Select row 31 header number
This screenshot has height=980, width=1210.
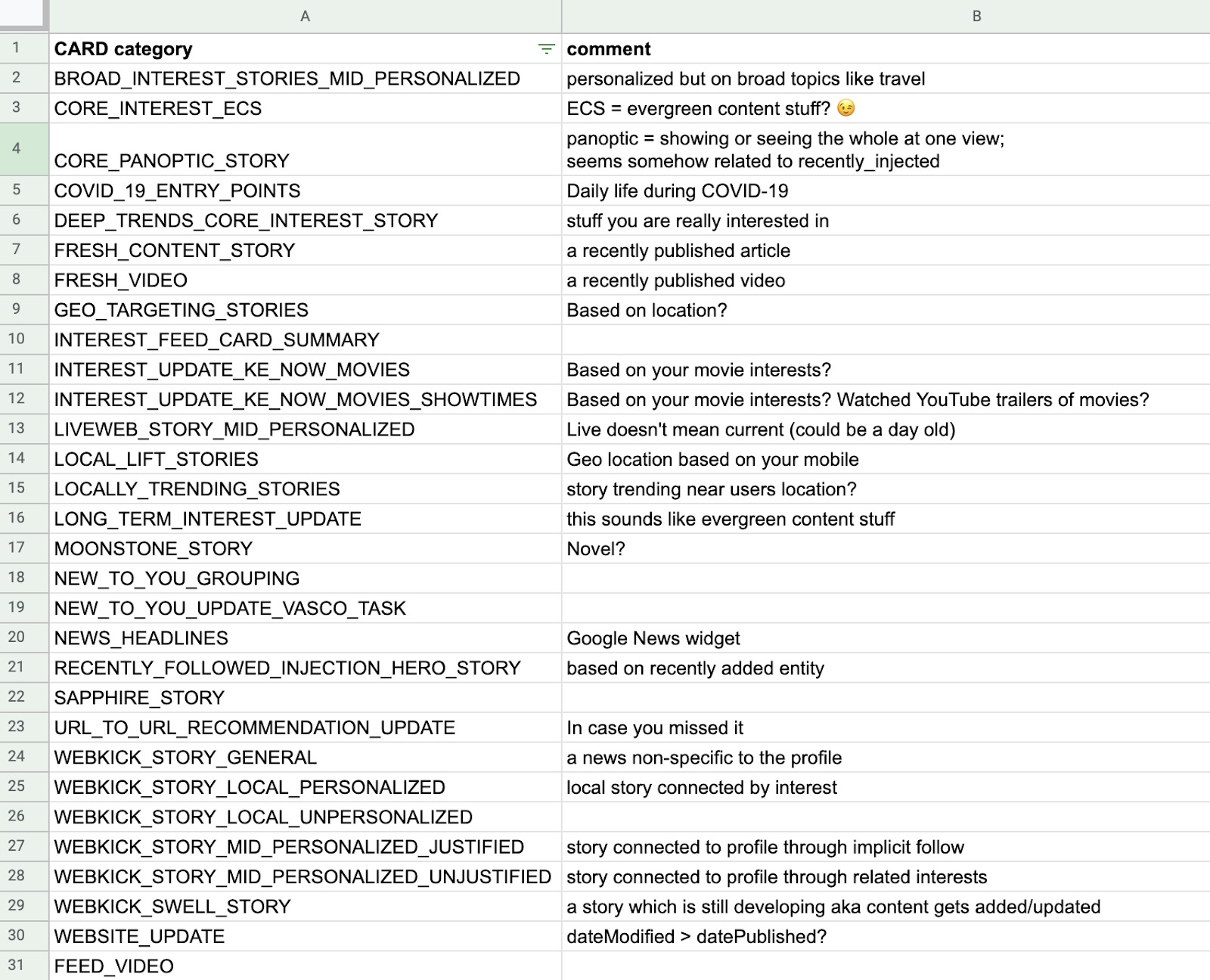pos(17,965)
